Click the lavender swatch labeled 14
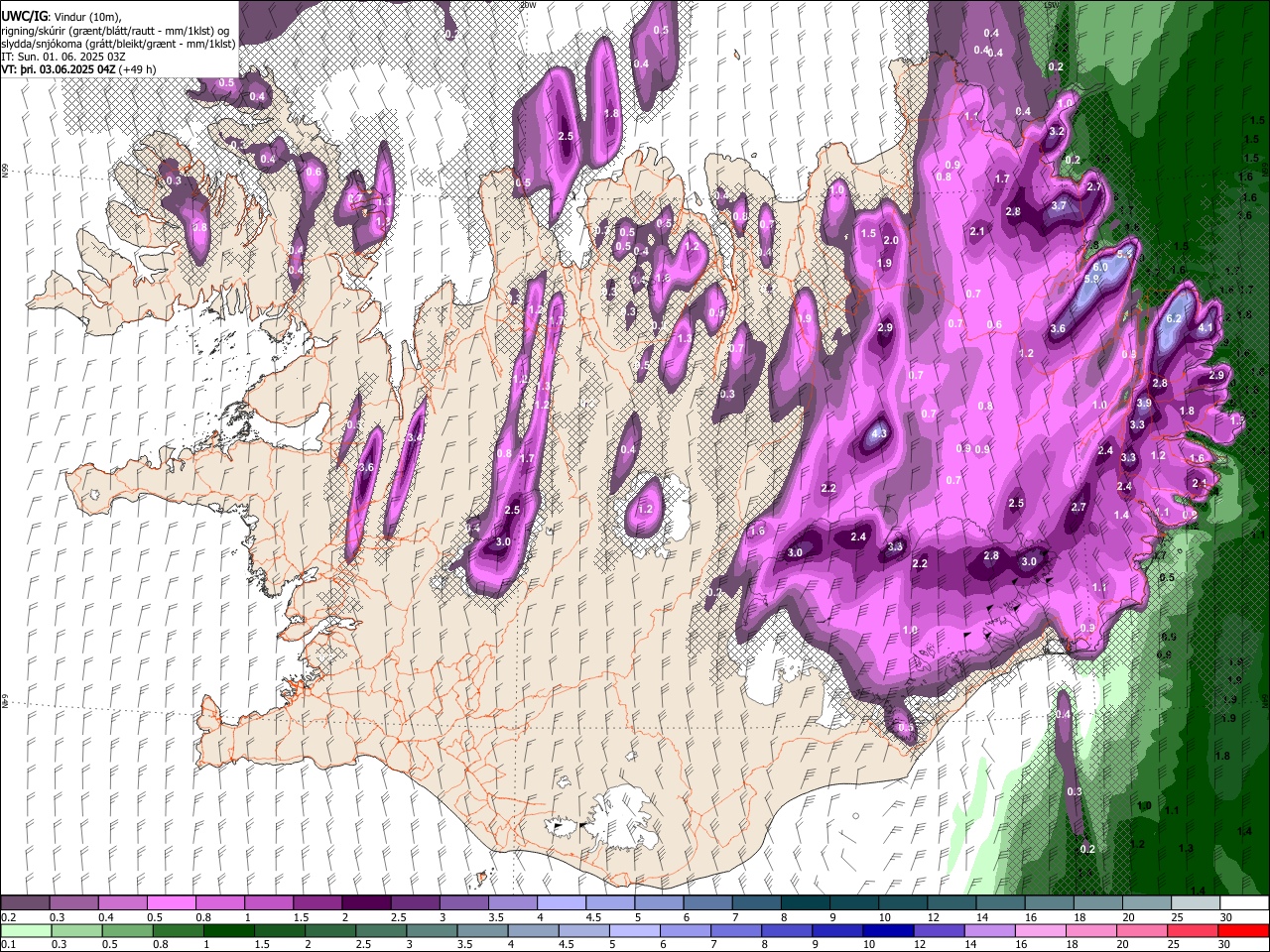Viewport: 1270px width, 952px height. pyautogui.click(x=989, y=930)
